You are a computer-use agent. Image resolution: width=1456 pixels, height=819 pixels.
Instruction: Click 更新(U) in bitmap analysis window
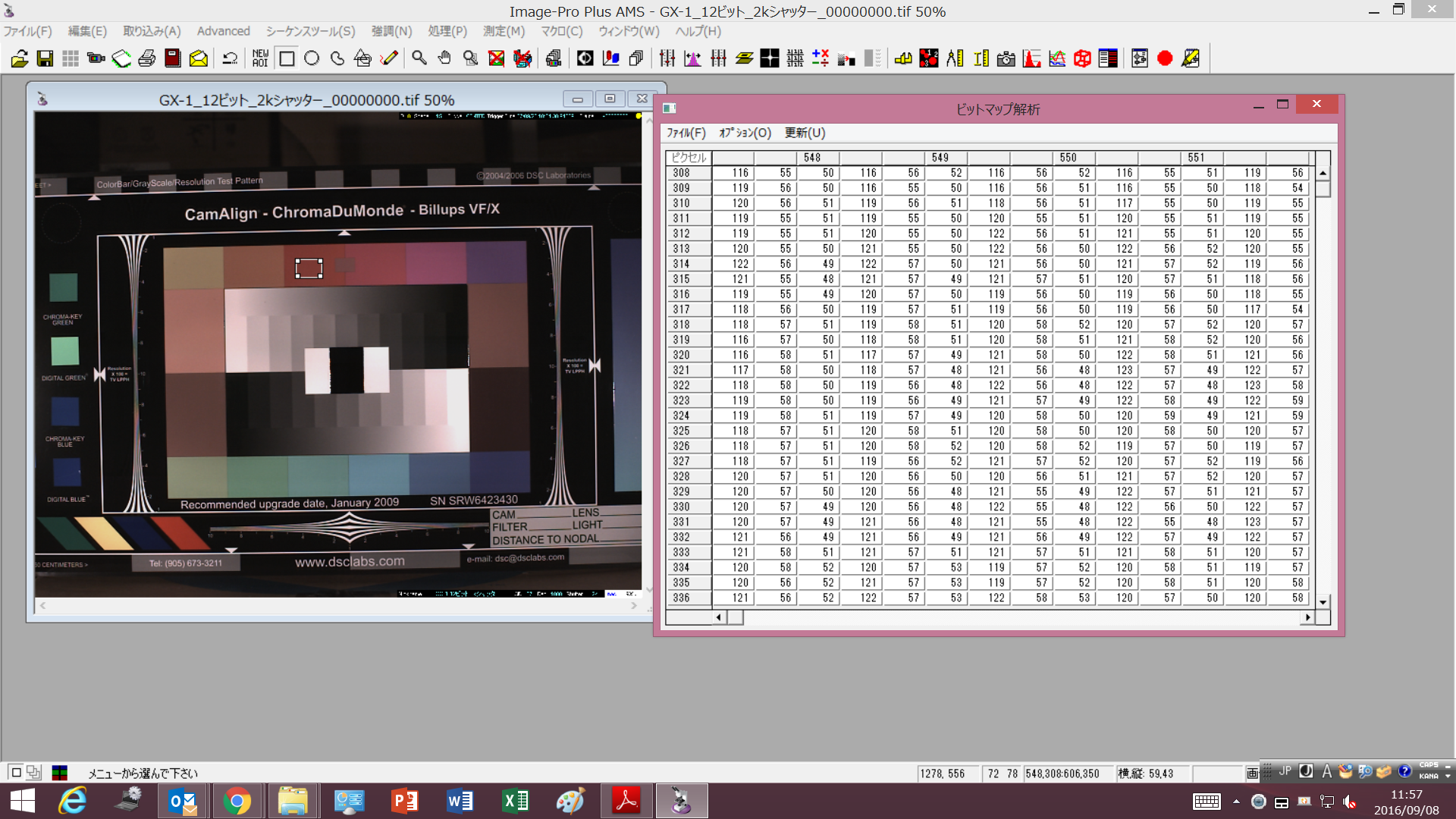tap(805, 133)
